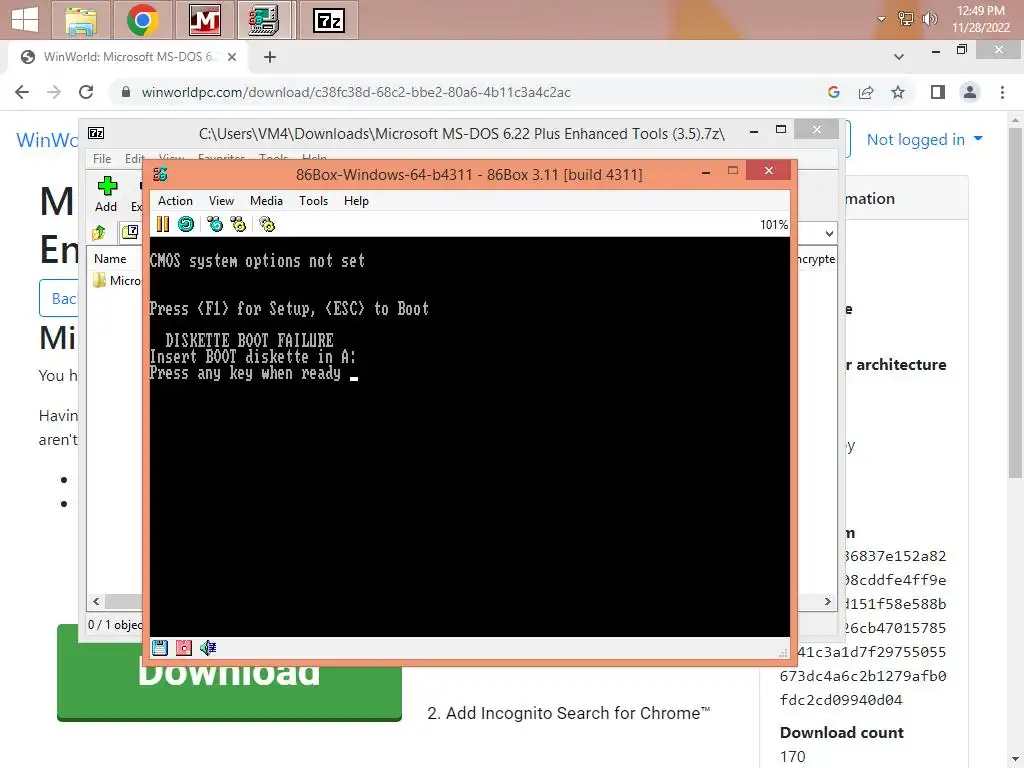Open the Tools menu in 86Box
The height and width of the screenshot is (768, 1024).
tap(313, 200)
